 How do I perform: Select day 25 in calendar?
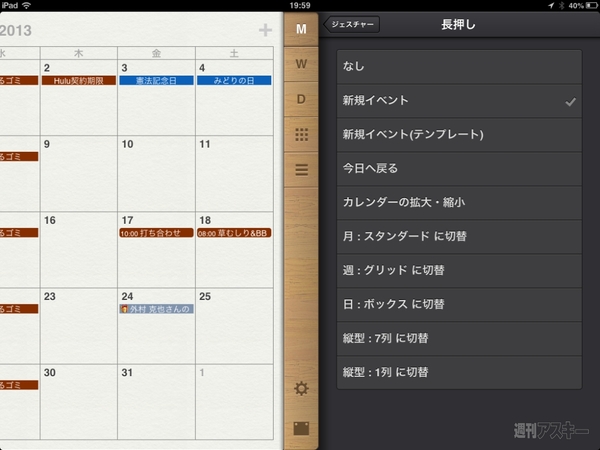coord(234,326)
